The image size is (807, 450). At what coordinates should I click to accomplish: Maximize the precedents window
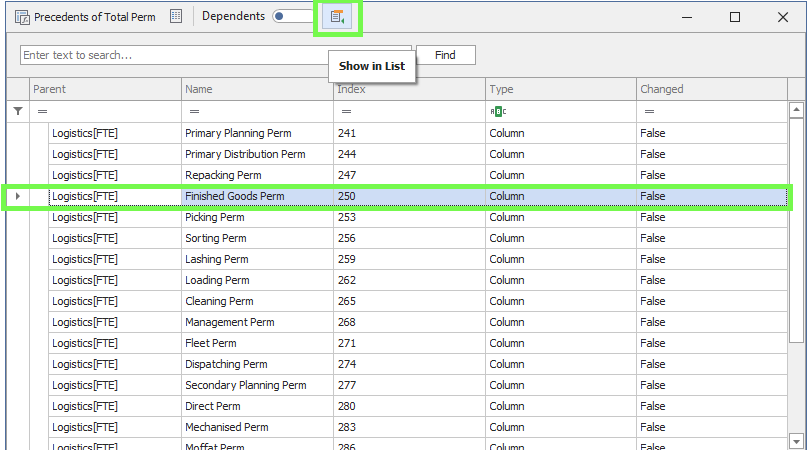point(735,17)
